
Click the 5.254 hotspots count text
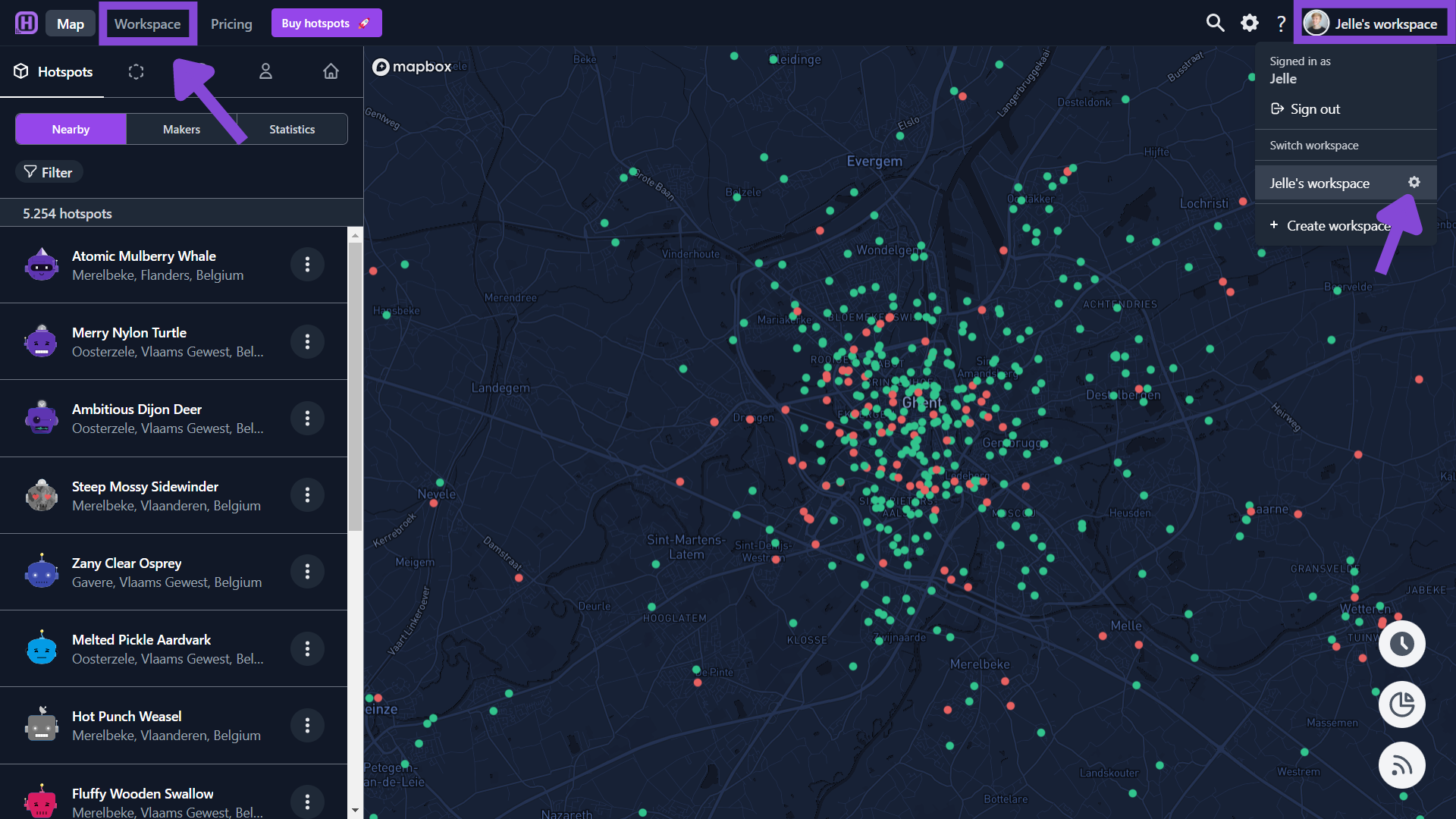67,213
